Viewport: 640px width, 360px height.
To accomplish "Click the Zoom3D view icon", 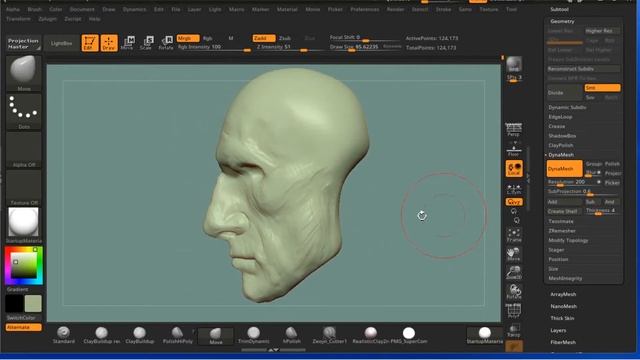I will coord(514,273).
